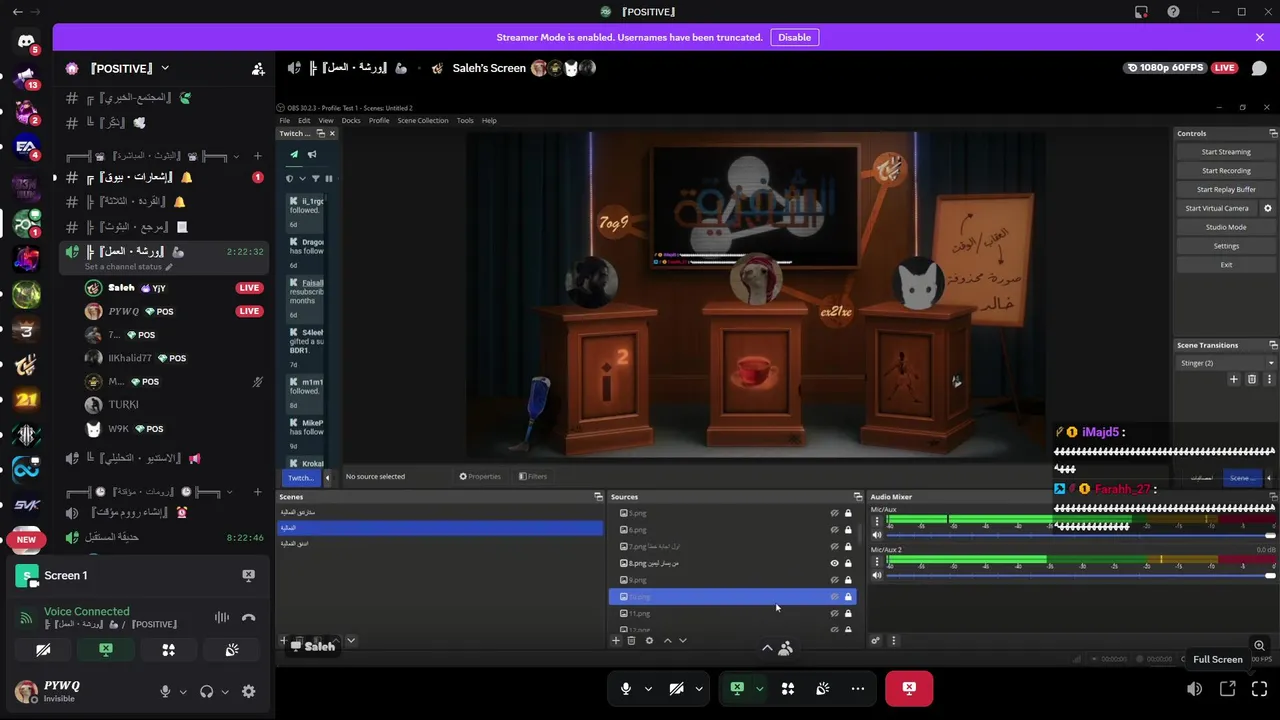The image size is (1280, 720).
Task: Click the zoom magnifier icon above Full Screen
Action: point(1259,645)
